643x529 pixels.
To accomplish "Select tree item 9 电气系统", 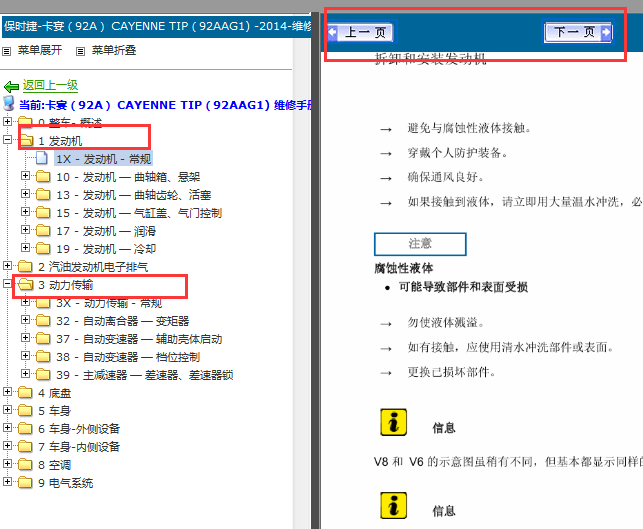I will 66,483.
